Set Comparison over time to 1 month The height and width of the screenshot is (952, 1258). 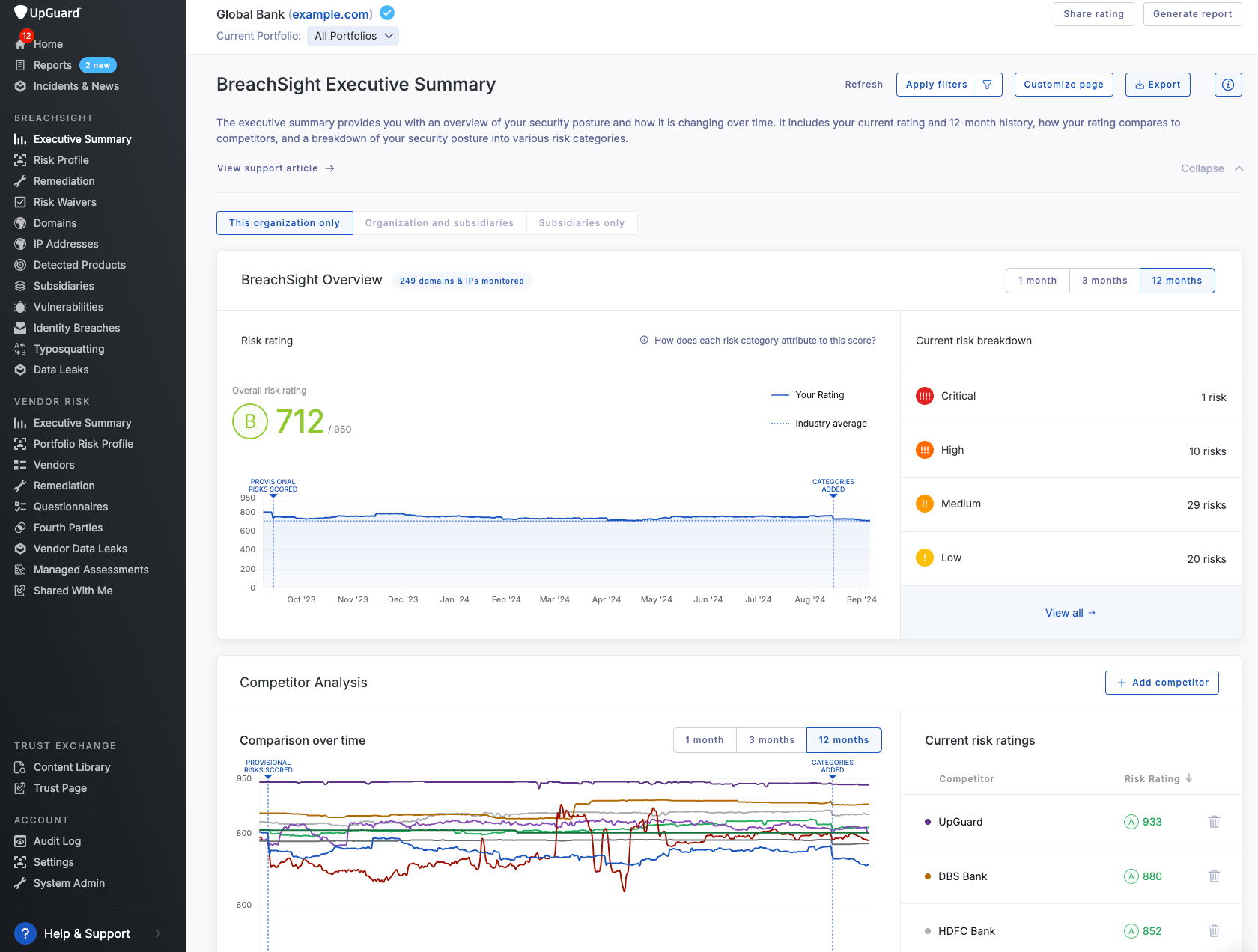pyautogui.click(x=705, y=740)
